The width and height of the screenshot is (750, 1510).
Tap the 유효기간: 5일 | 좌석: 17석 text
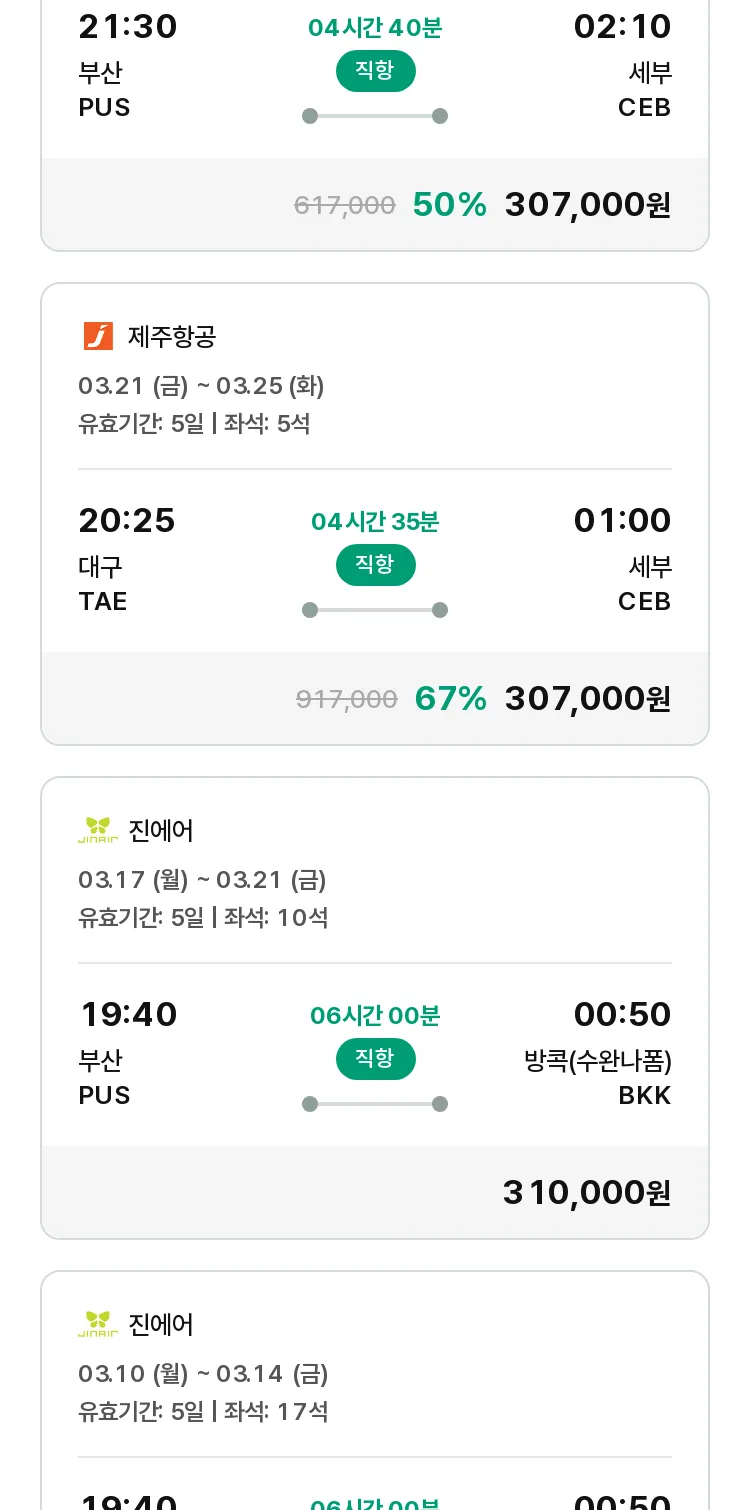203,1412
